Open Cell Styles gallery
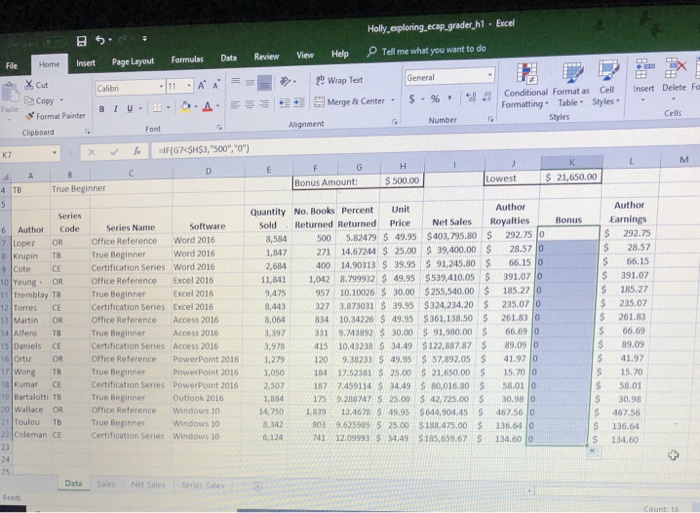 606,83
